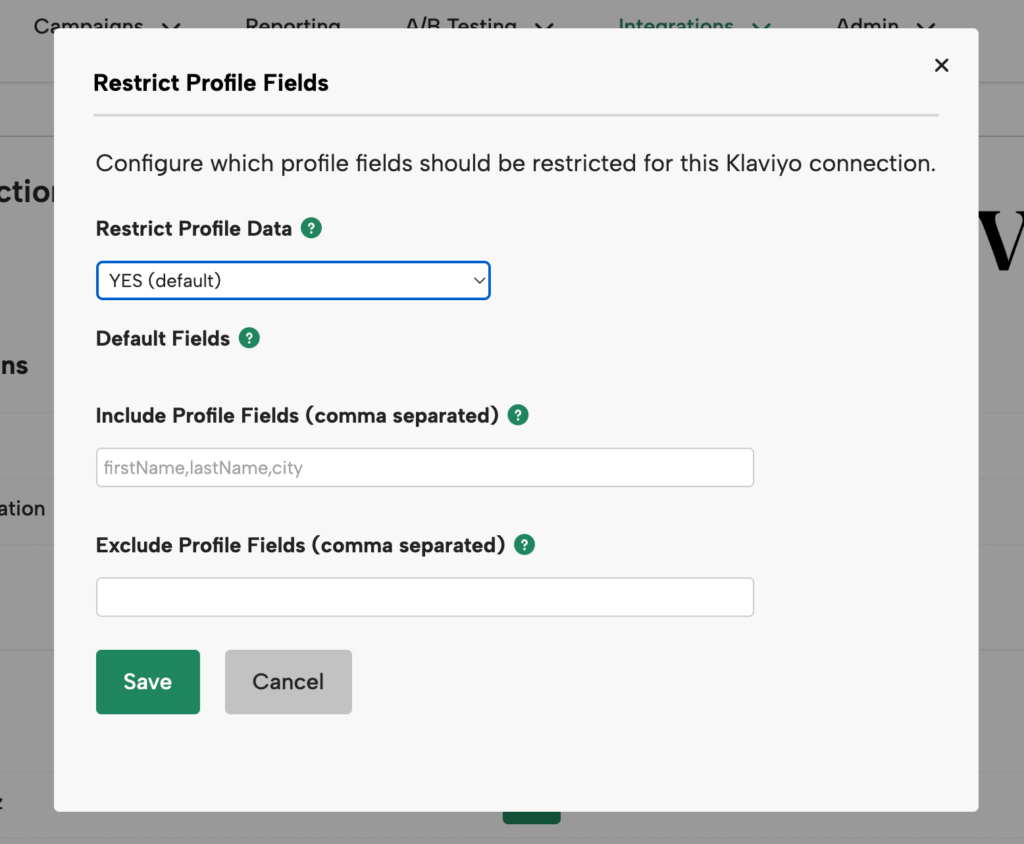Screen dimensions: 1024x844
Task: Expand the Integrations dropdown chevron
Action: (x=760, y=25)
